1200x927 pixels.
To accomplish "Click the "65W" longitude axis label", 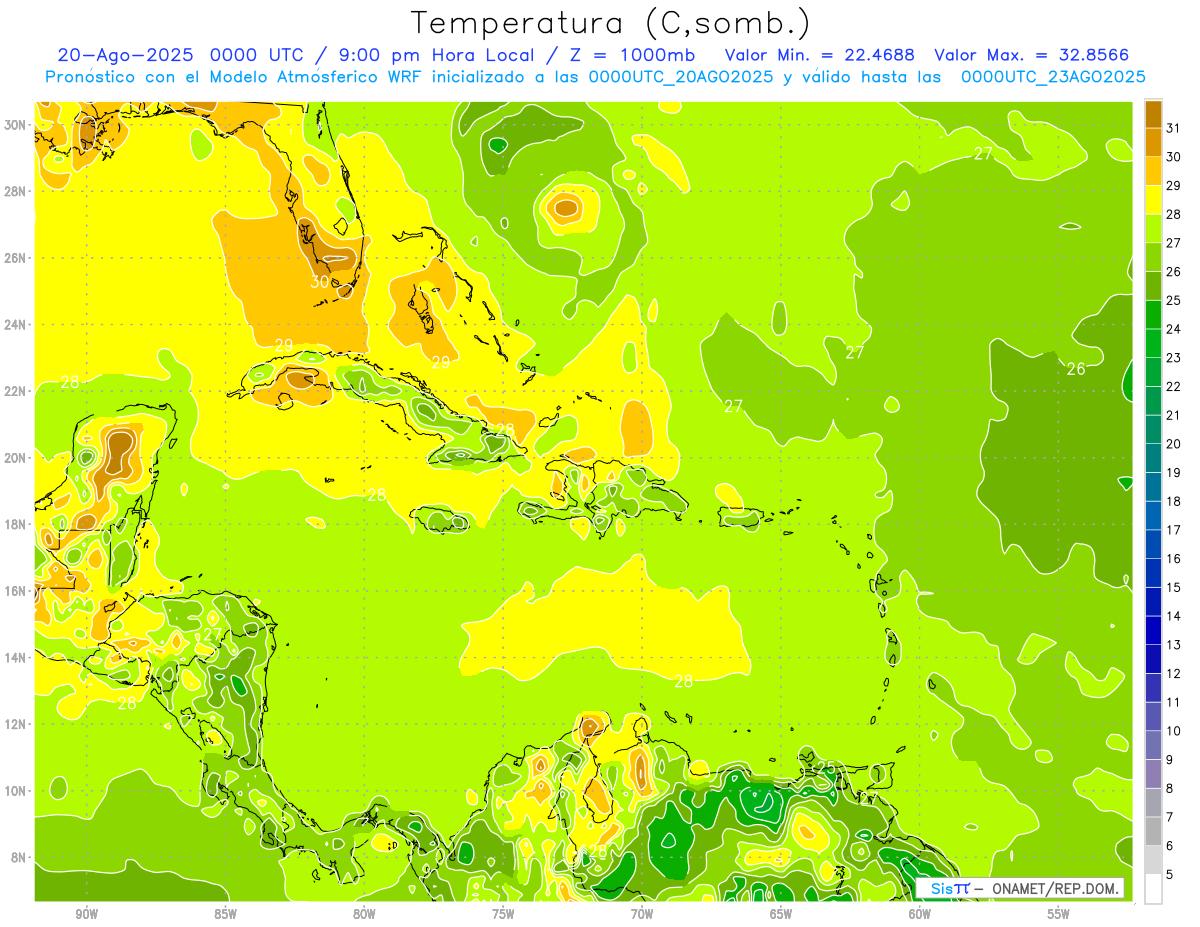I will pyautogui.click(x=781, y=914).
